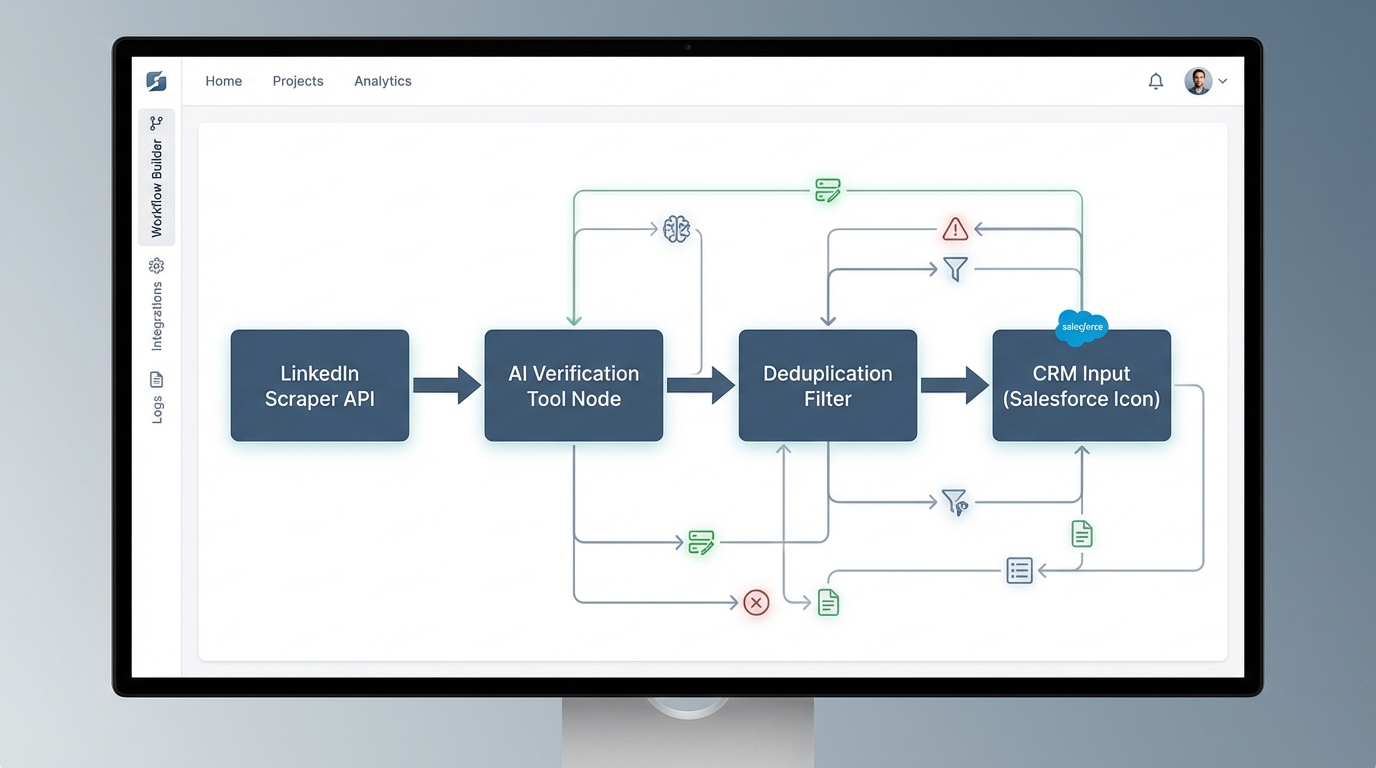This screenshot has height=768, width=1376.
Task: Open the Logs sidebar tab
Action: (x=156, y=397)
